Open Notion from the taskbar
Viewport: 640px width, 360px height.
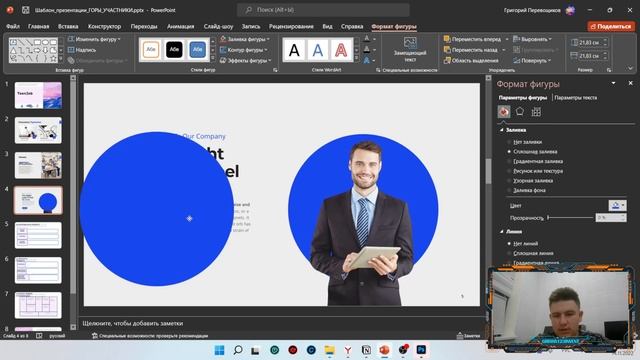(366, 350)
